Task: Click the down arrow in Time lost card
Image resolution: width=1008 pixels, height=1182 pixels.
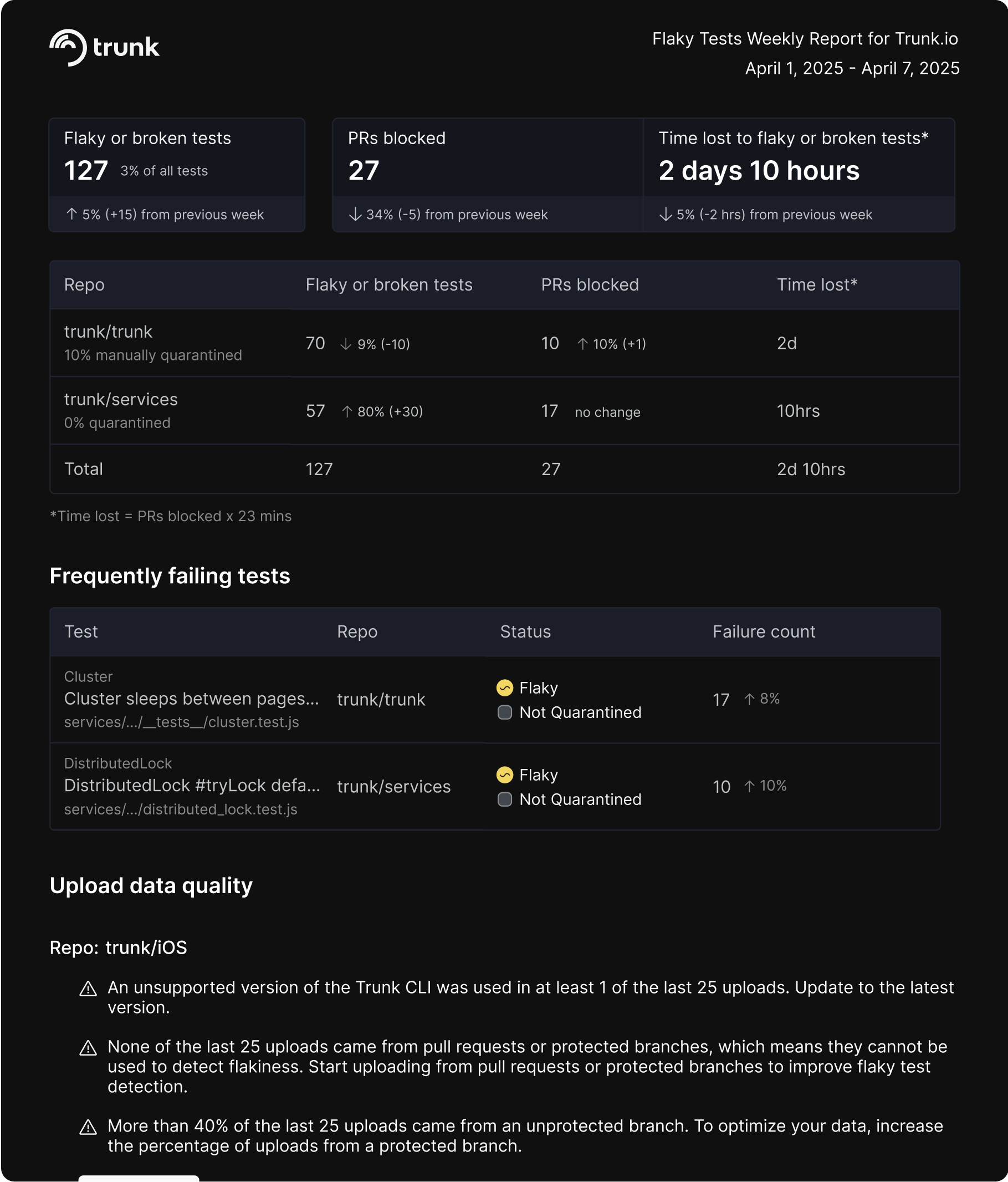Action: click(666, 214)
